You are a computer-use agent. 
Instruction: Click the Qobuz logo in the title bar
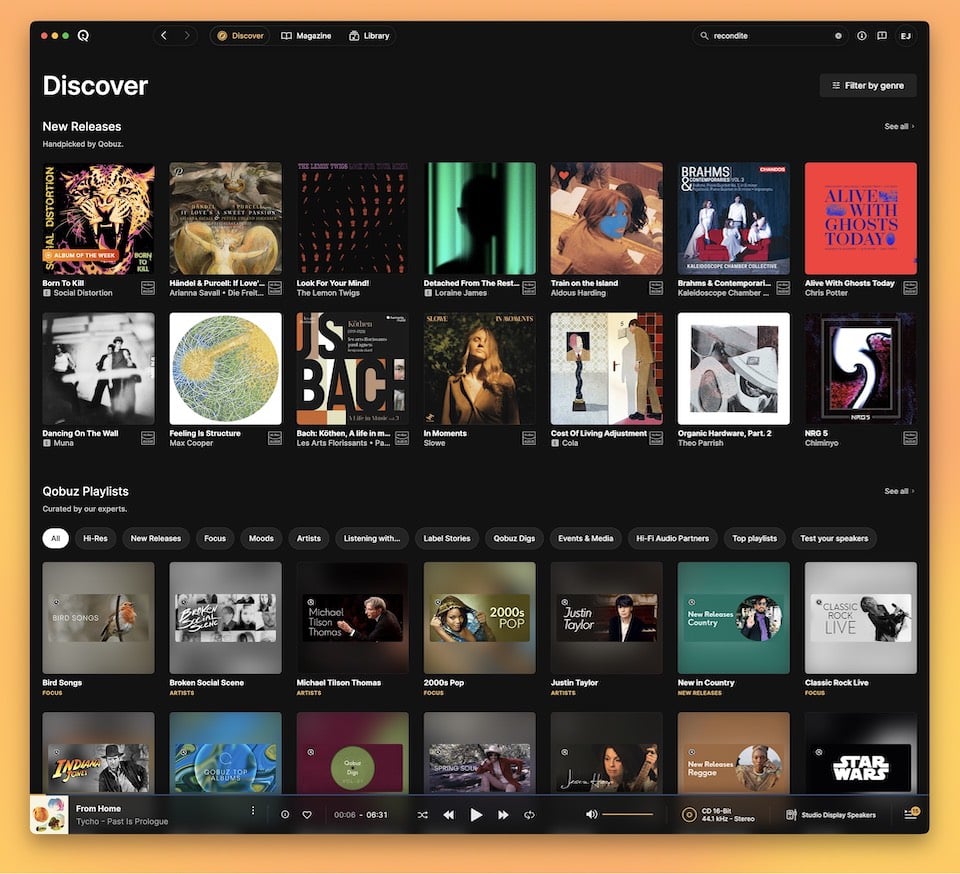tap(83, 35)
